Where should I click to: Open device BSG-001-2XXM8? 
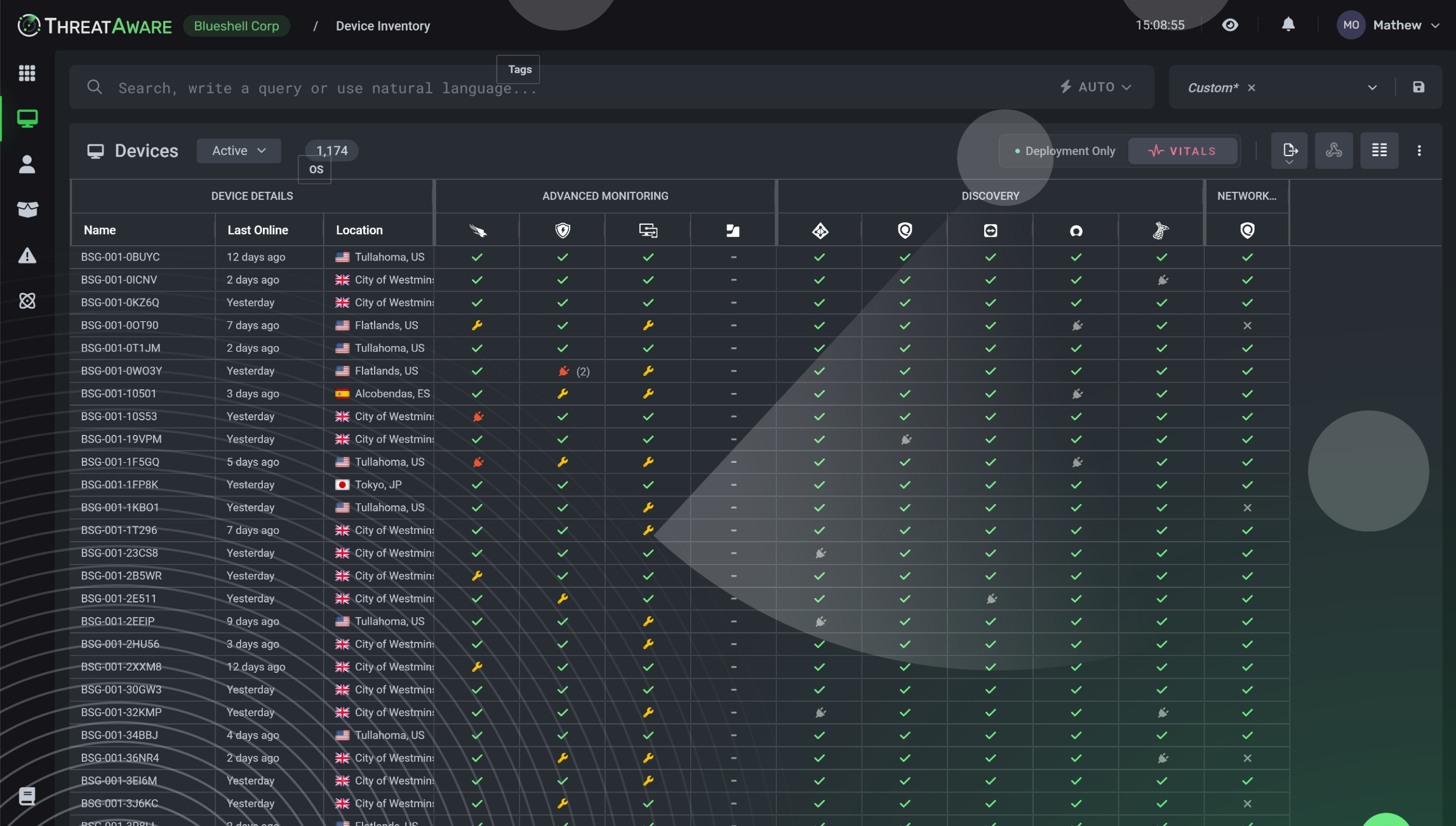121,667
